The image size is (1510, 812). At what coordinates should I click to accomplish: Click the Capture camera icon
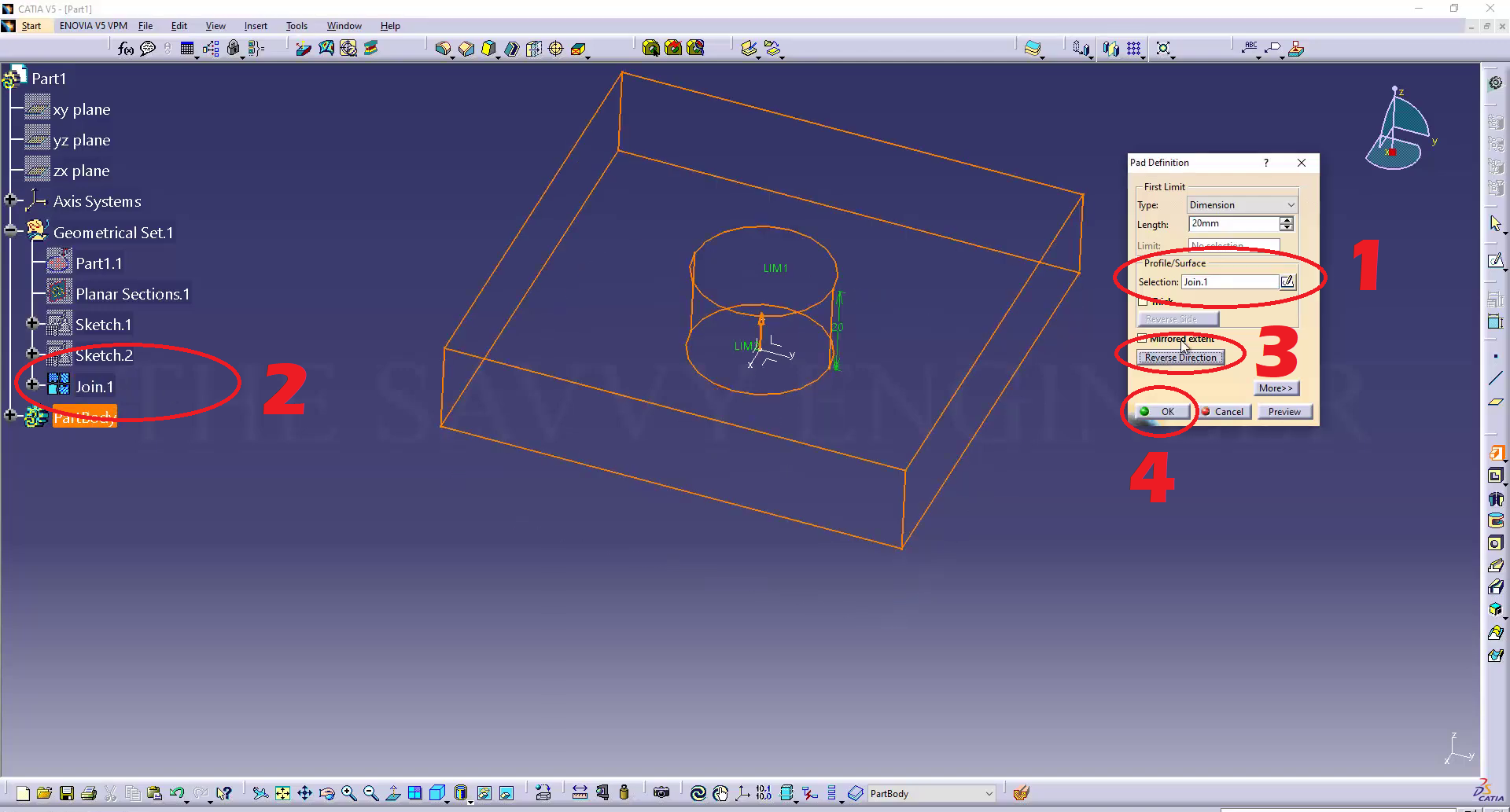[x=661, y=793]
